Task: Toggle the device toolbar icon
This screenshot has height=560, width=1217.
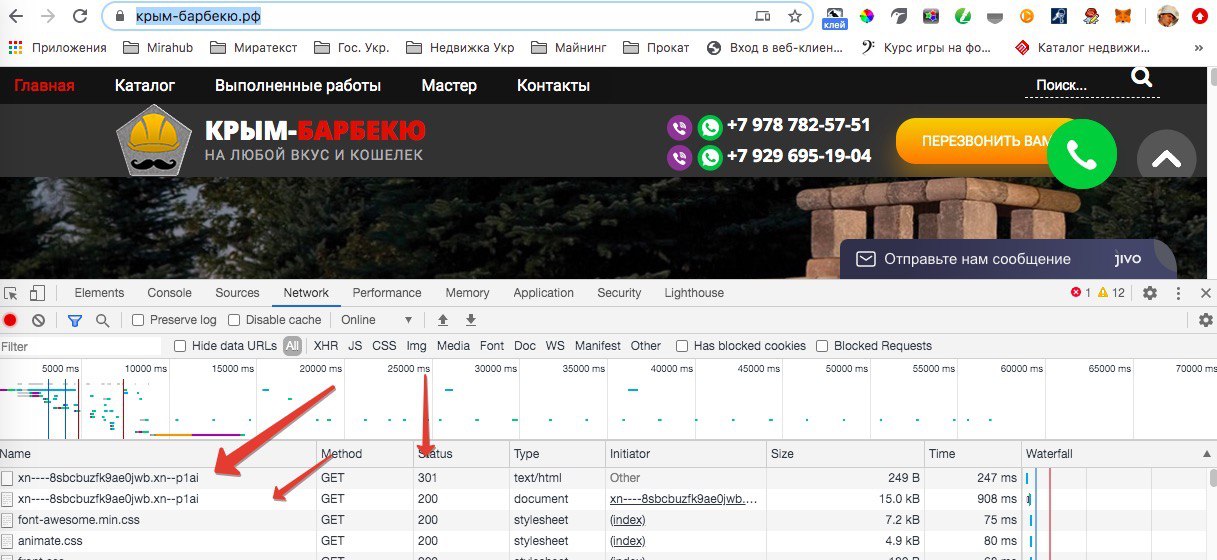Action: coord(37,293)
